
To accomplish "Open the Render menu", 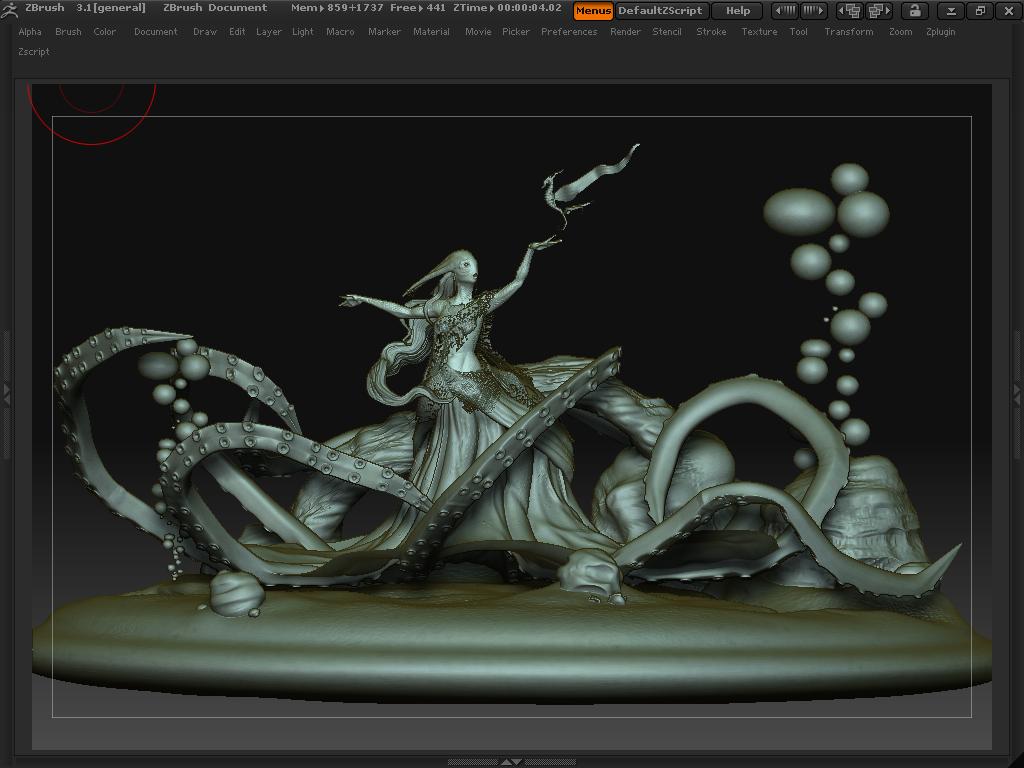I will click(x=625, y=31).
